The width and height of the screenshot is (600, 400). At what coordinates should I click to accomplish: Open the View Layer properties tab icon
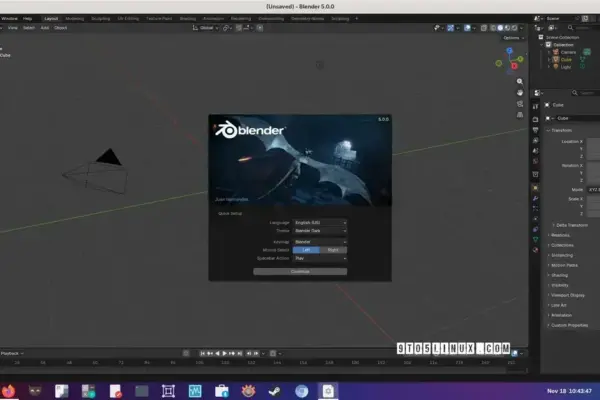(535, 140)
